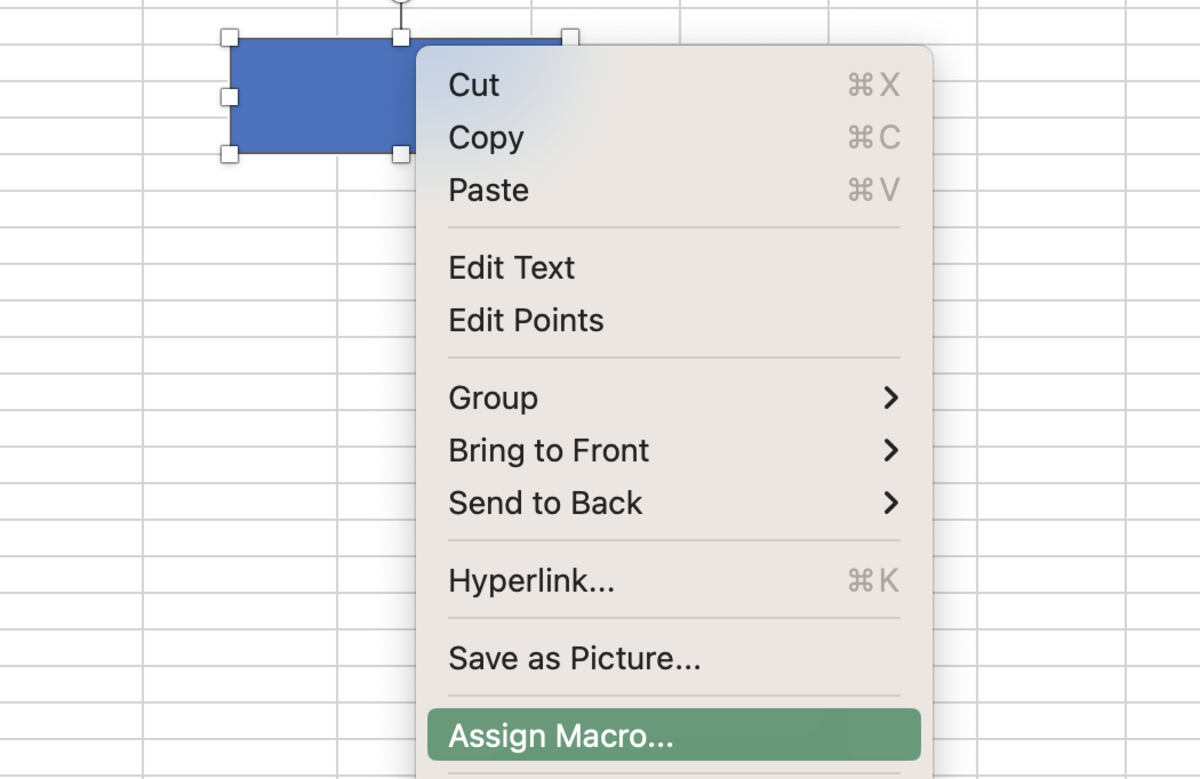1200x779 pixels.
Task: Open the Group submenu chevron
Action: click(x=890, y=398)
